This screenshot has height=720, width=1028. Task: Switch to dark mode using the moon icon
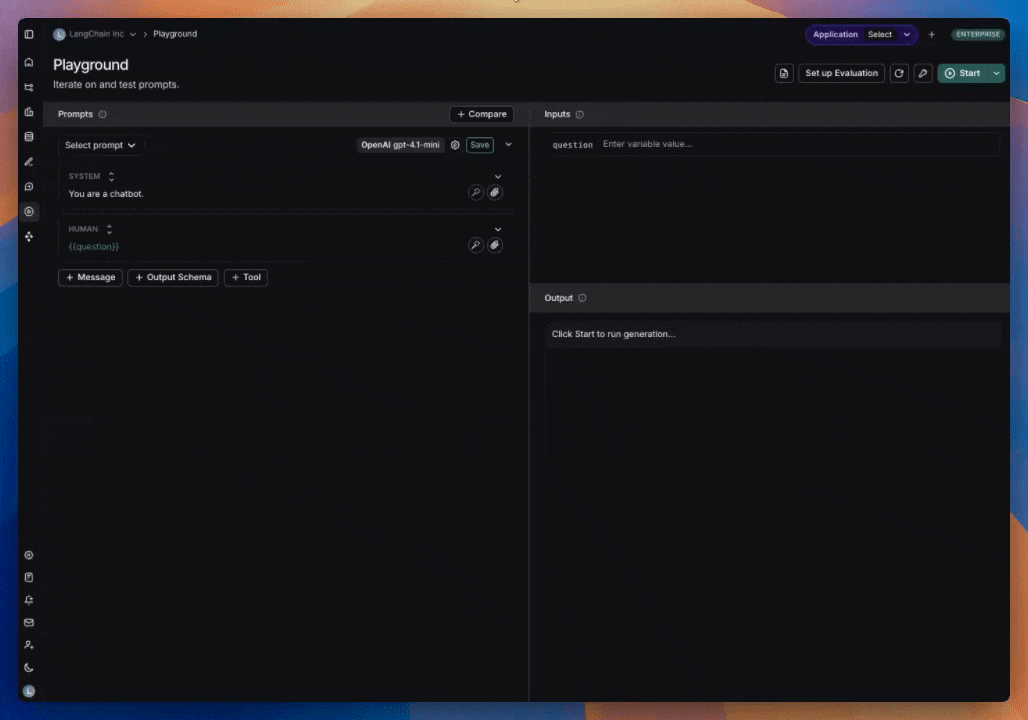click(x=29, y=667)
